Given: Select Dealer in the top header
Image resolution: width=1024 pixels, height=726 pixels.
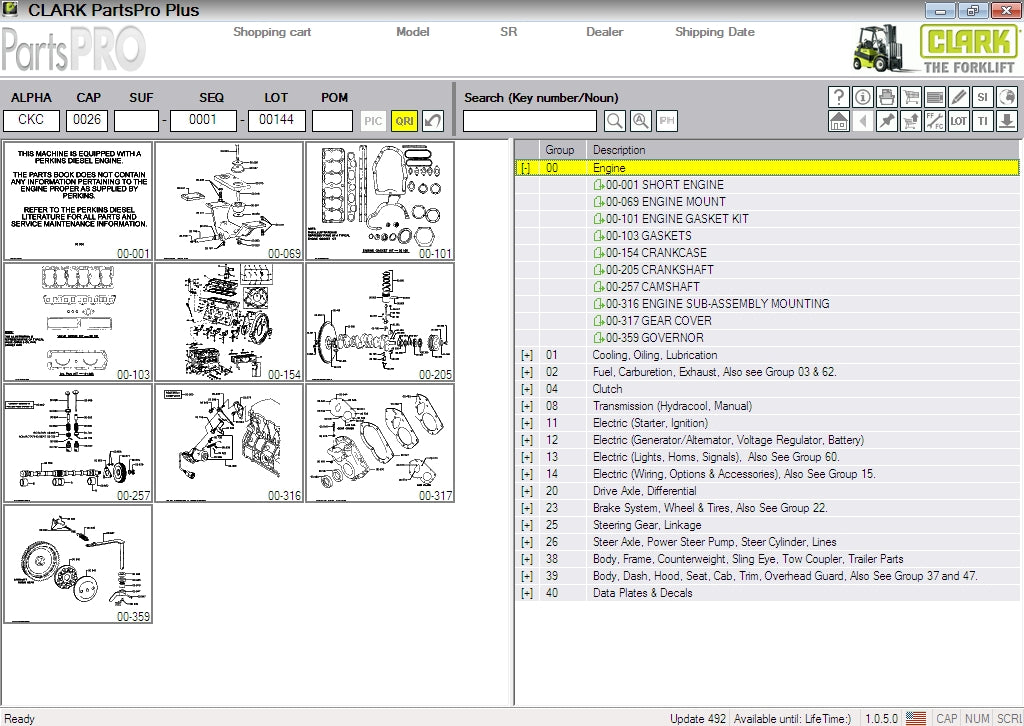Looking at the screenshot, I should point(604,32).
